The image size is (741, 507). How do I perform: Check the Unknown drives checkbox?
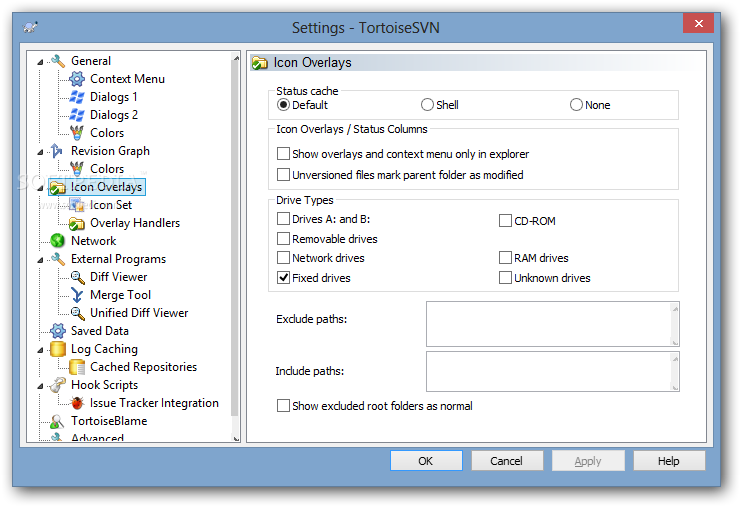(x=505, y=277)
